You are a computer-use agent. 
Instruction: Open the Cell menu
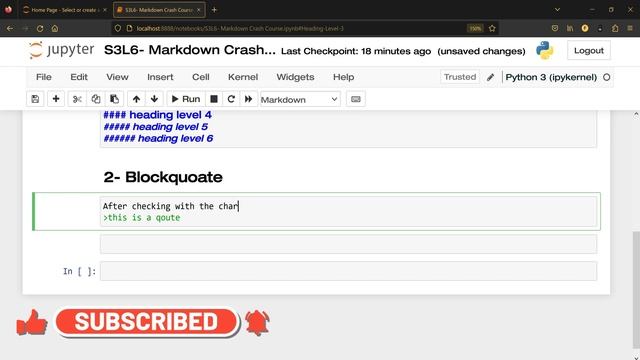(201, 77)
